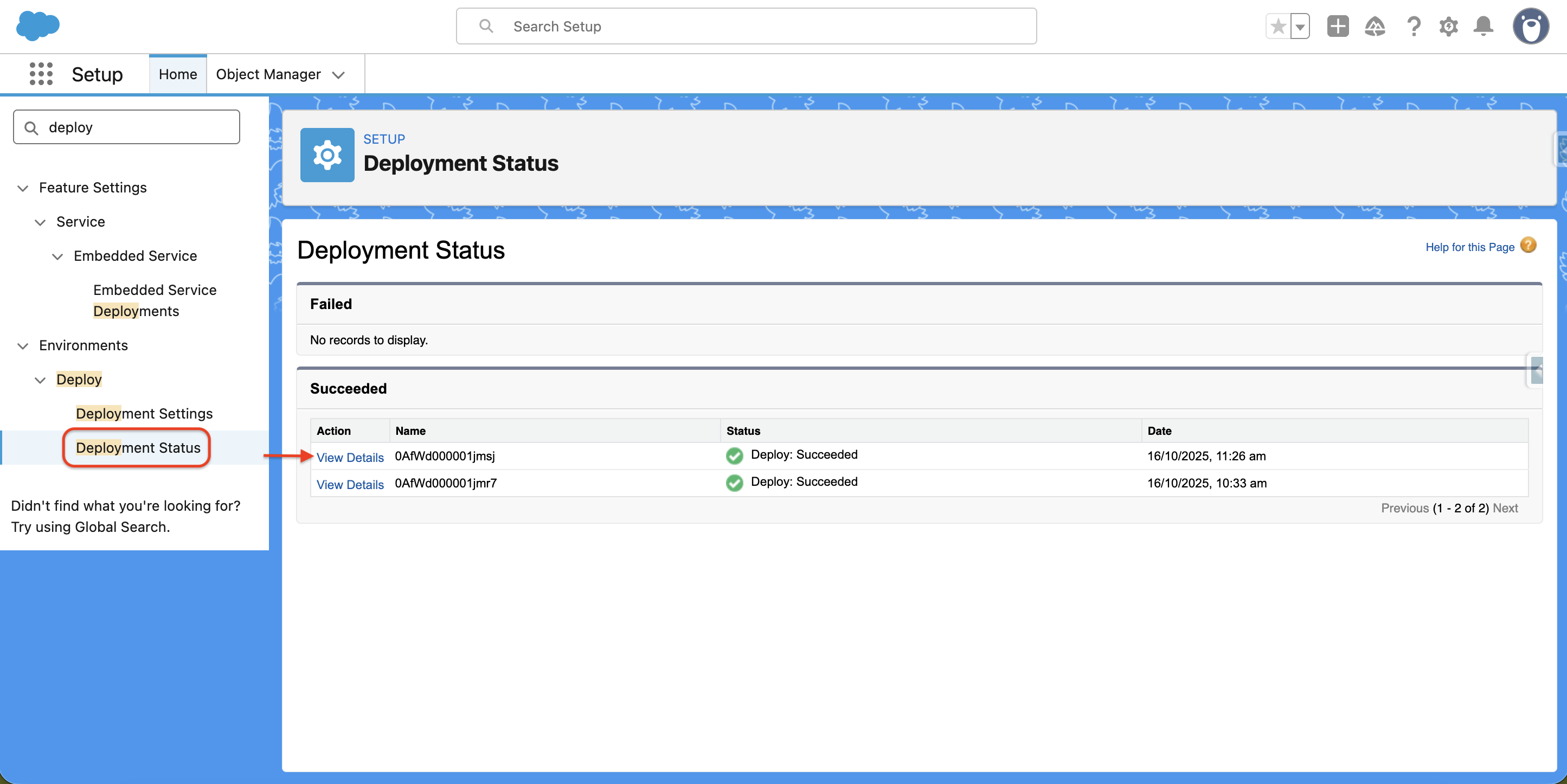Click the Favorites star icon
1567x784 pixels.
click(1278, 26)
